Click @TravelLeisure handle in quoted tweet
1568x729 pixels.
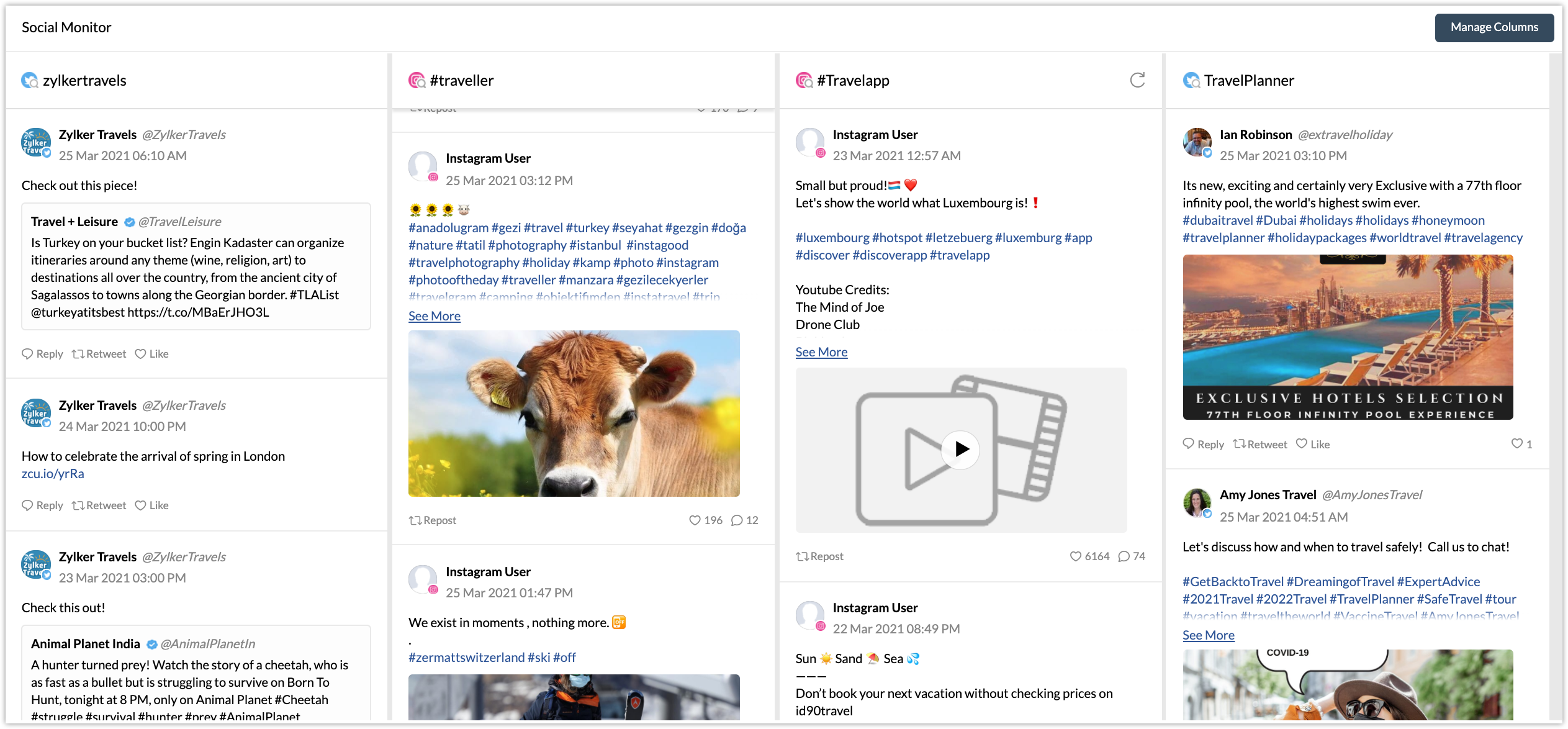click(180, 222)
